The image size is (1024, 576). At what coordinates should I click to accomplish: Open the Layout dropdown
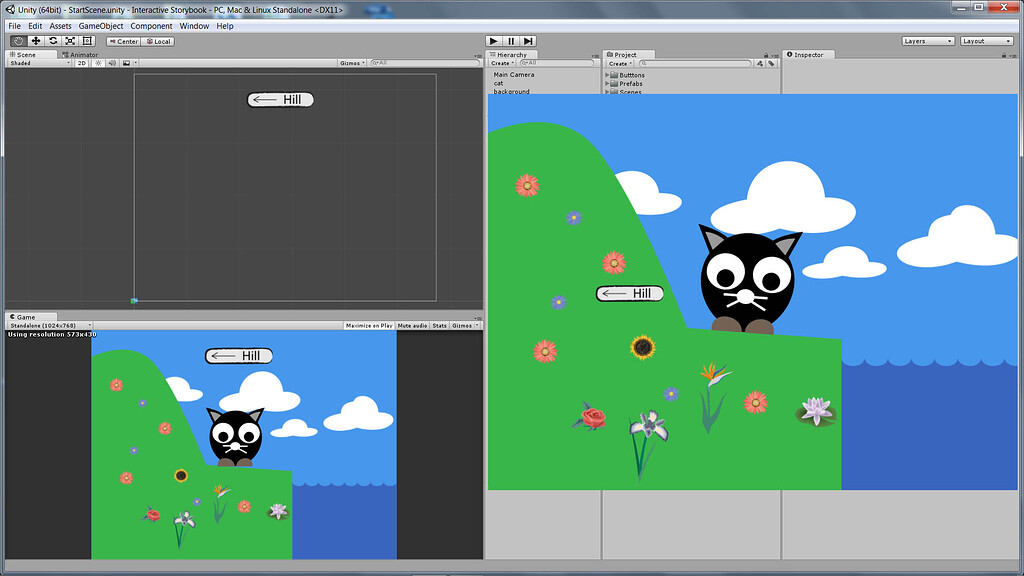(985, 41)
